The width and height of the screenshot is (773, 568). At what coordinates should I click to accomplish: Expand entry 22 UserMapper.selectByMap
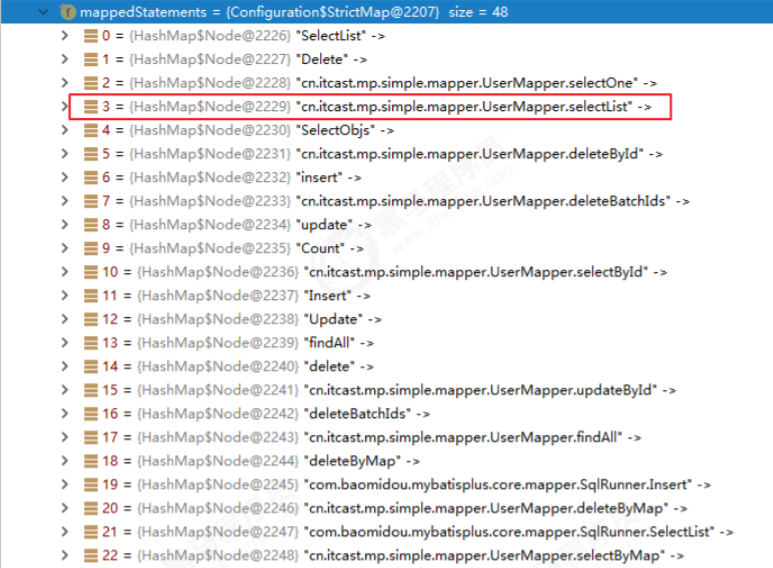(65, 556)
